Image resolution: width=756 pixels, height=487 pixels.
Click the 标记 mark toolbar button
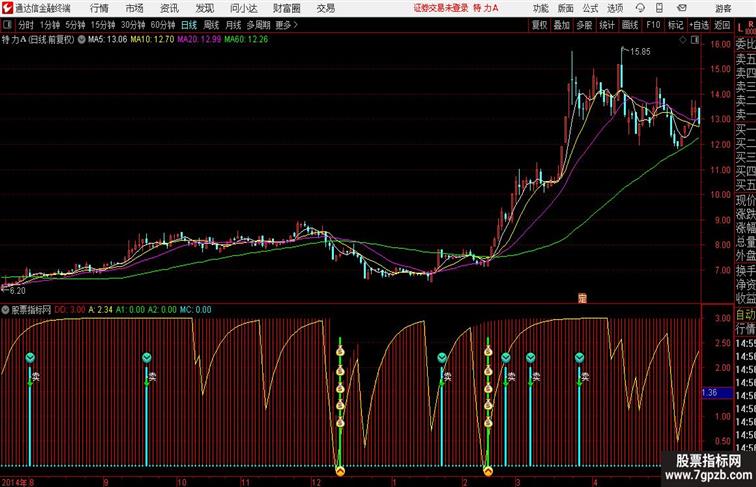click(675, 25)
